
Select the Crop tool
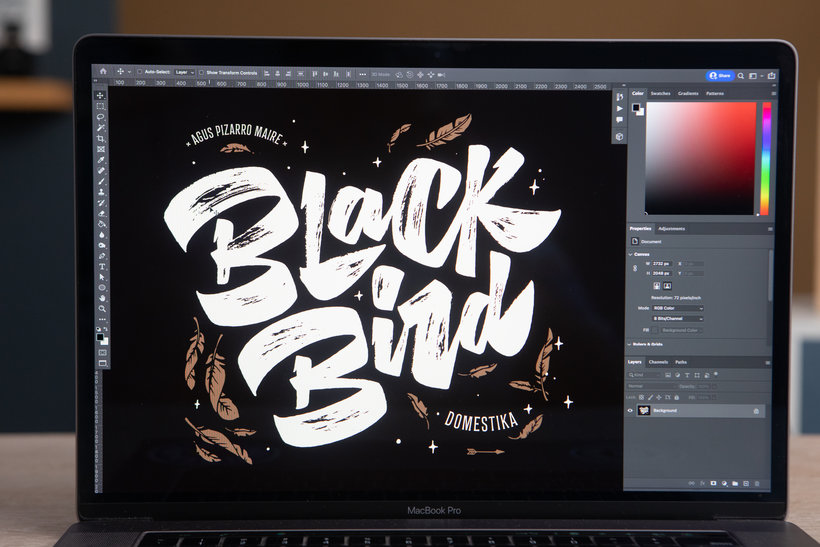pos(100,139)
